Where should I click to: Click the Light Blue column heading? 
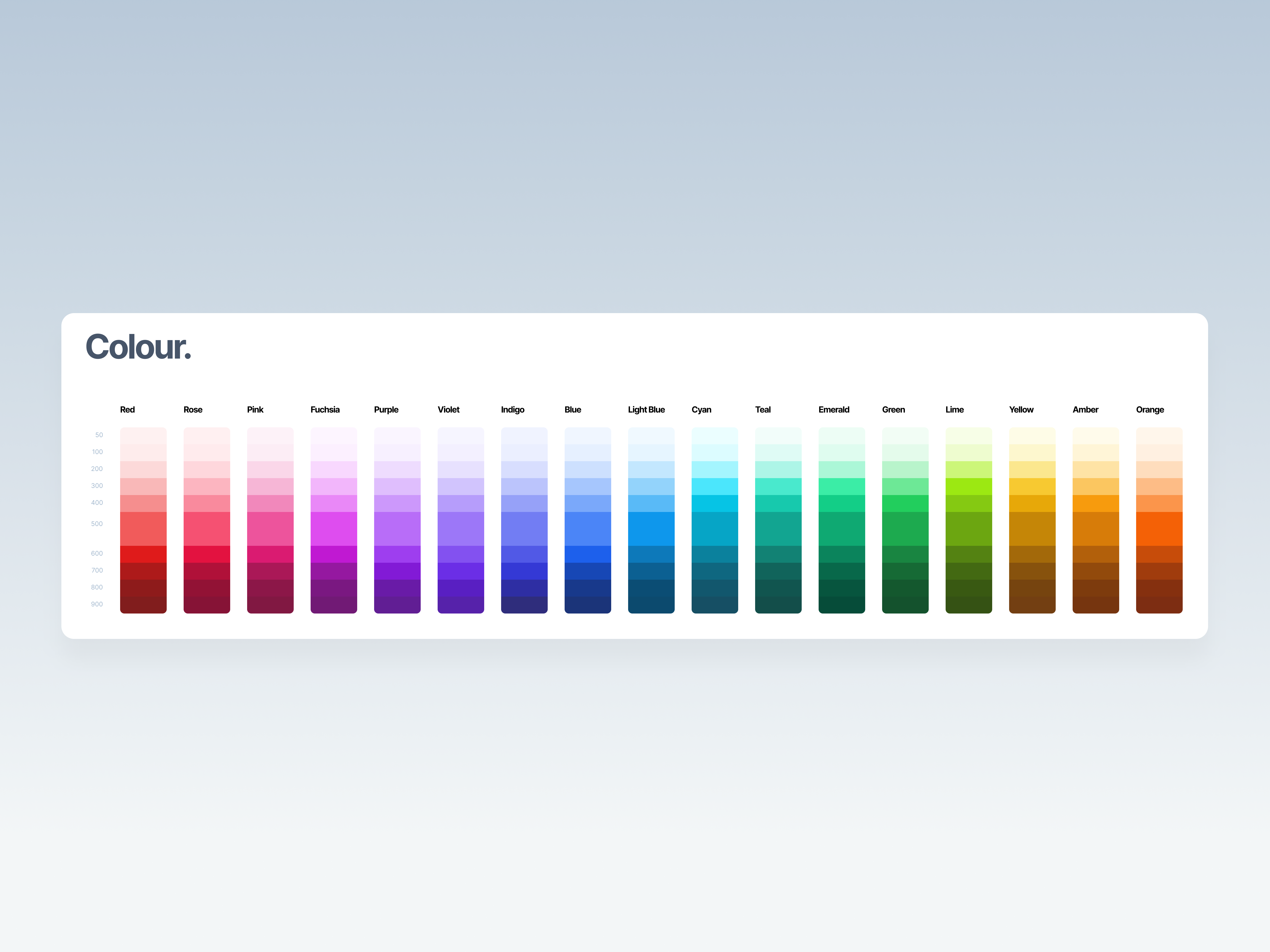[x=646, y=410]
